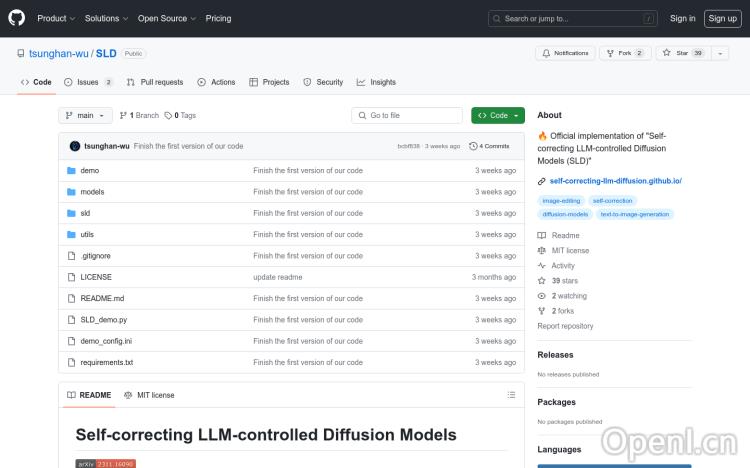Click the pulse icon beside Activity

(x=541, y=266)
